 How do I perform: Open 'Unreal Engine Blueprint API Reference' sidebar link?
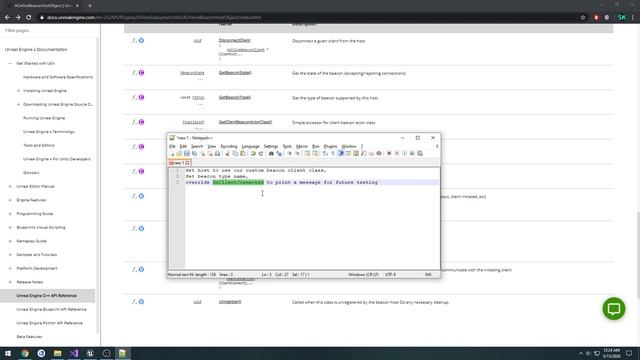click(51, 309)
